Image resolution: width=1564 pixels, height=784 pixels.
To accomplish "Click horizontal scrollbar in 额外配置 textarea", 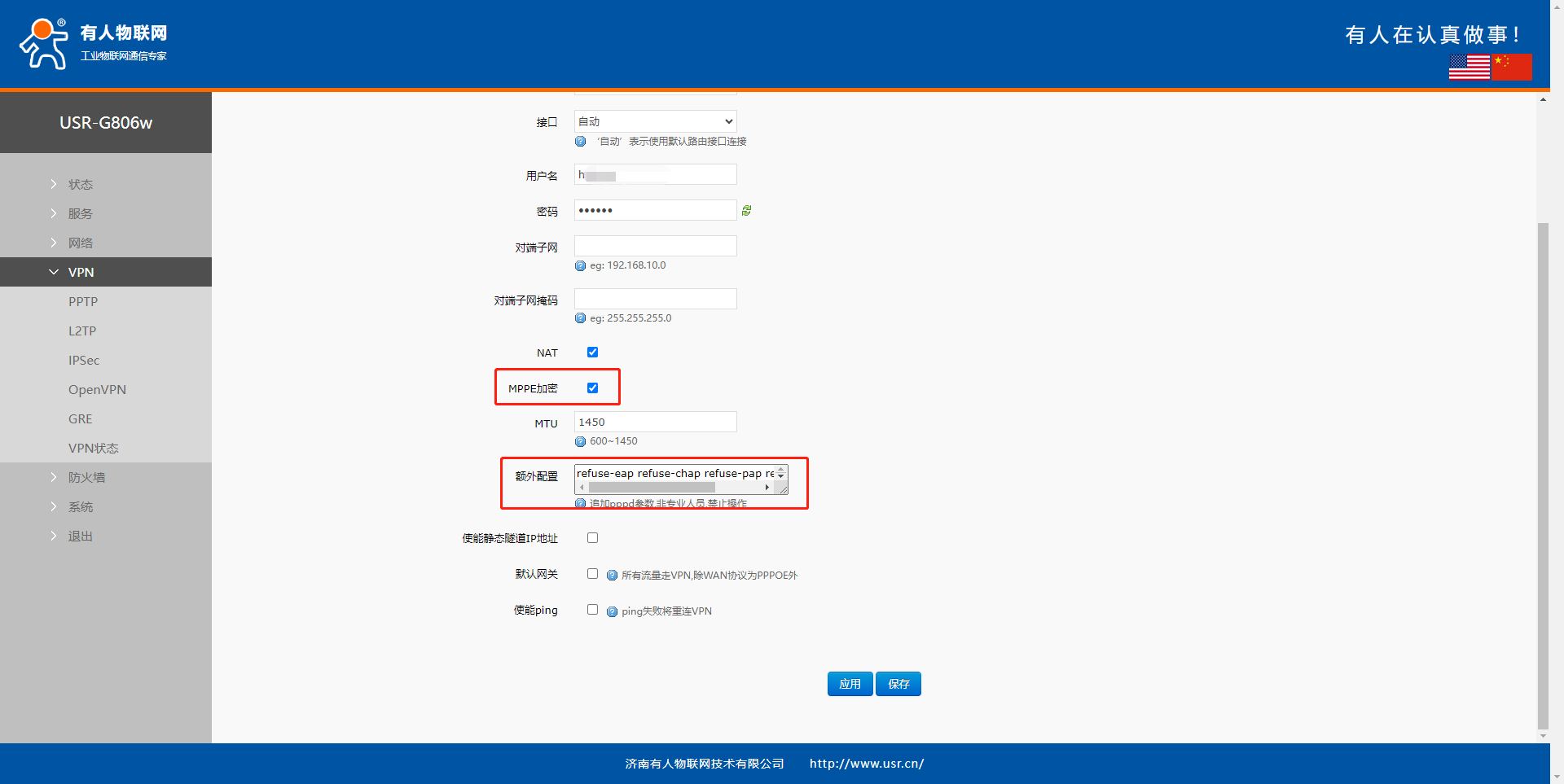I will point(652,488).
